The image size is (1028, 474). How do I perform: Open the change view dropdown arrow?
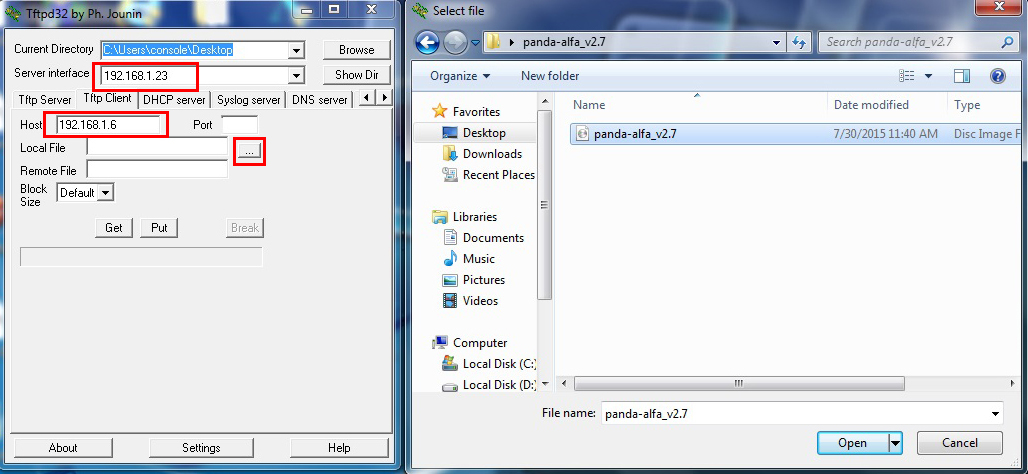(928, 76)
